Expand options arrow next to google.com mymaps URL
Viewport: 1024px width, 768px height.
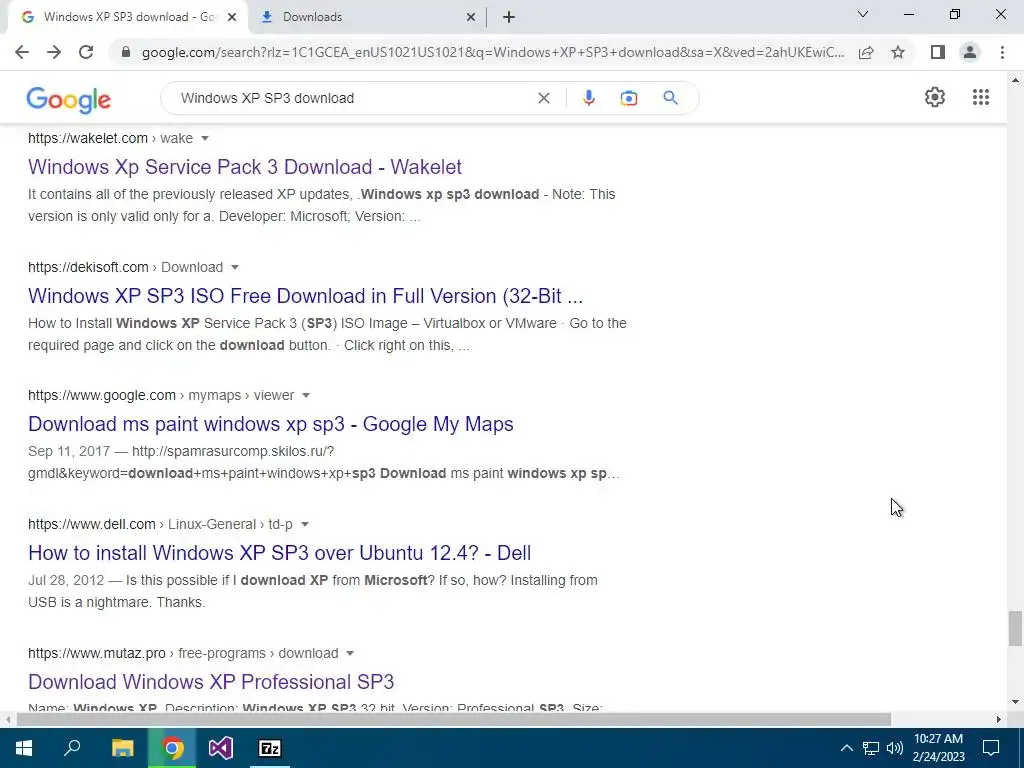pyautogui.click(x=306, y=395)
